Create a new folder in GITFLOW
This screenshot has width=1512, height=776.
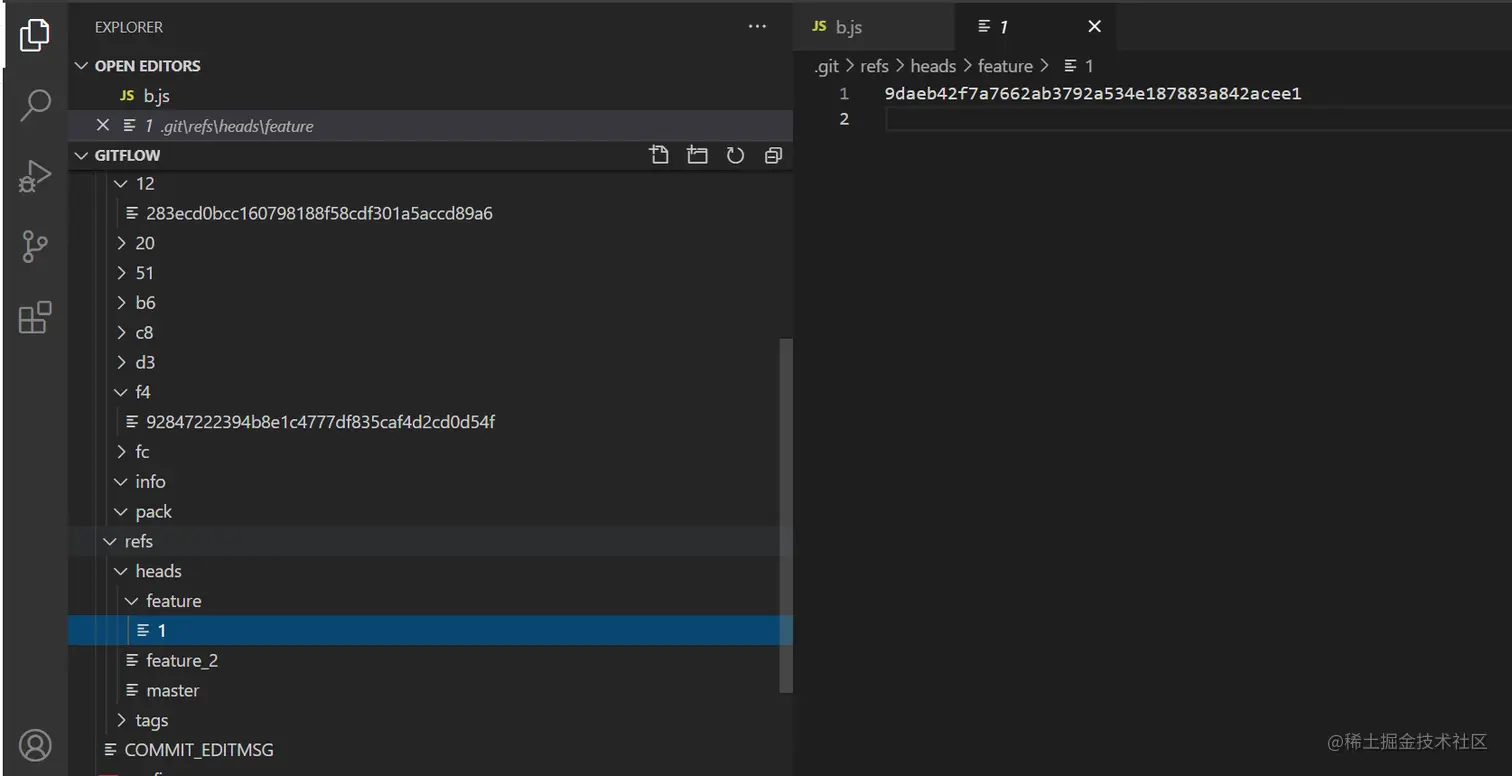pyautogui.click(x=697, y=155)
